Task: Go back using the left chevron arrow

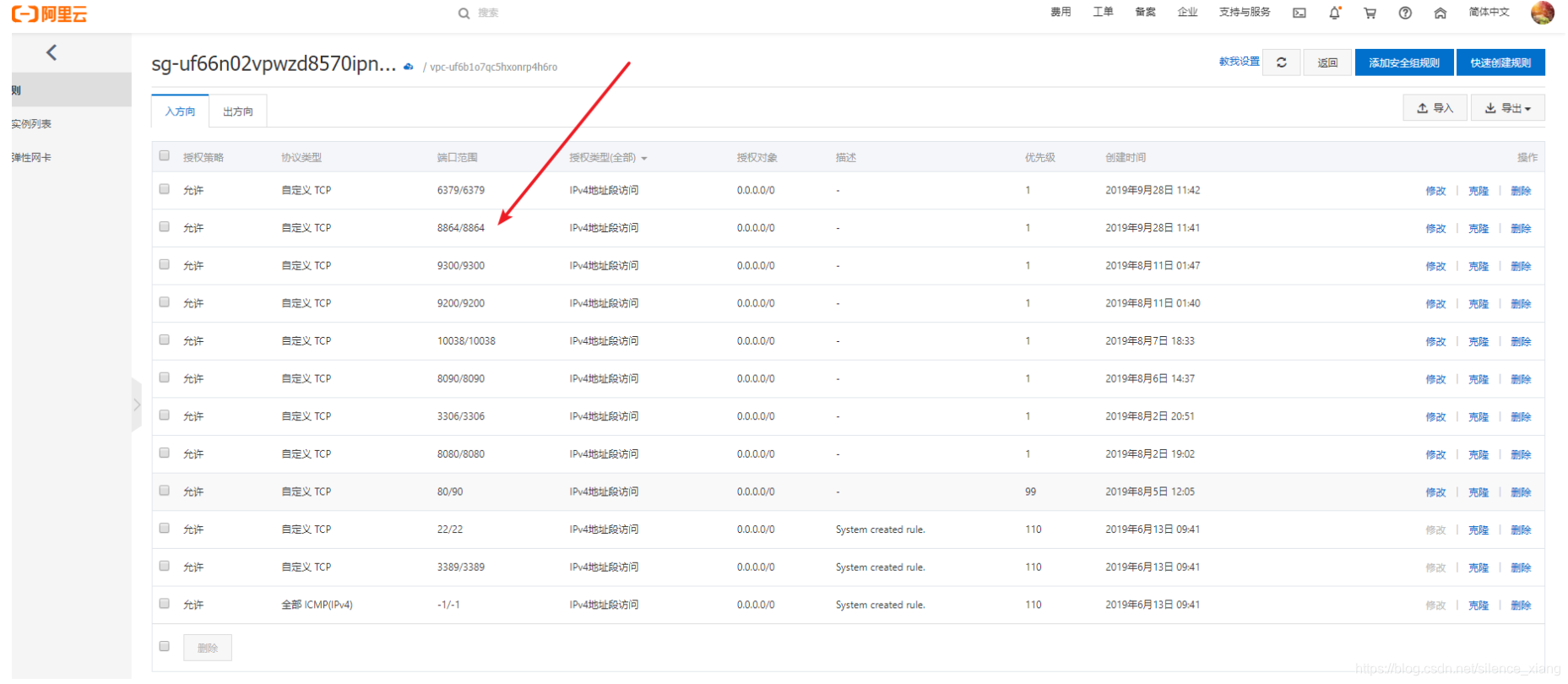Action: coord(52,52)
